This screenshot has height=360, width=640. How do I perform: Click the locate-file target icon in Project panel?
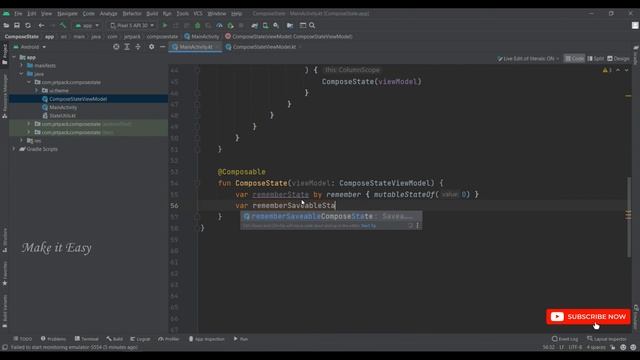[x=116, y=47]
